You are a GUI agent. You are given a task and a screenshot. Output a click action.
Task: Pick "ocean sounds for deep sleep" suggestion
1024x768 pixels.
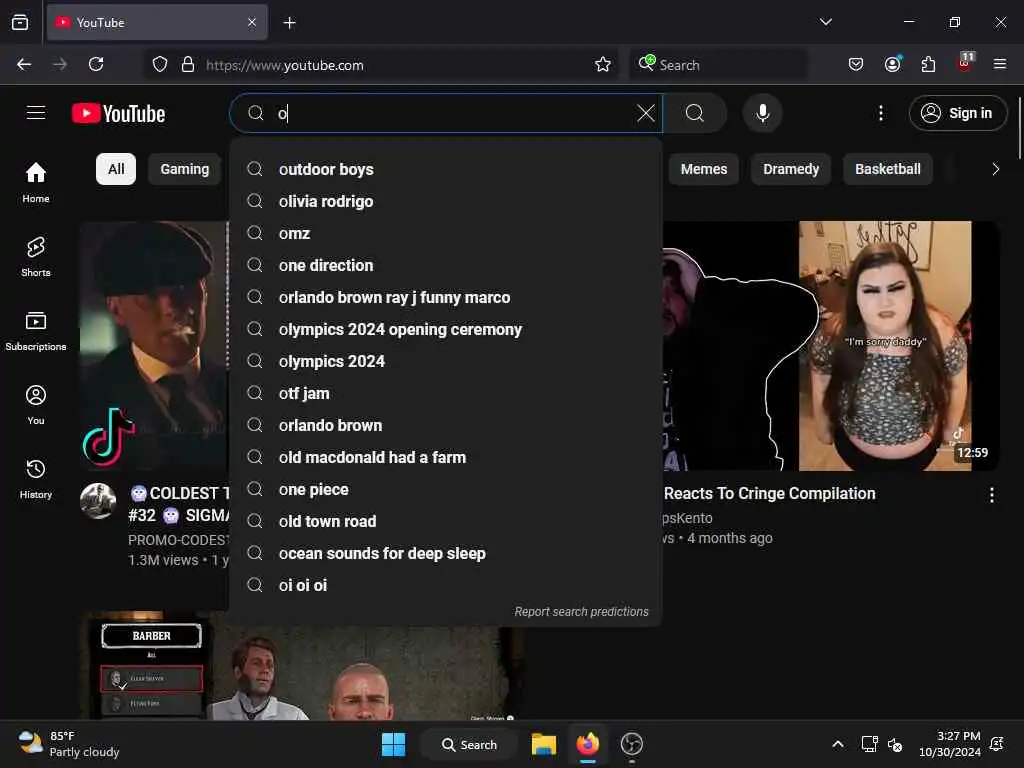click(x=446, y=553)
